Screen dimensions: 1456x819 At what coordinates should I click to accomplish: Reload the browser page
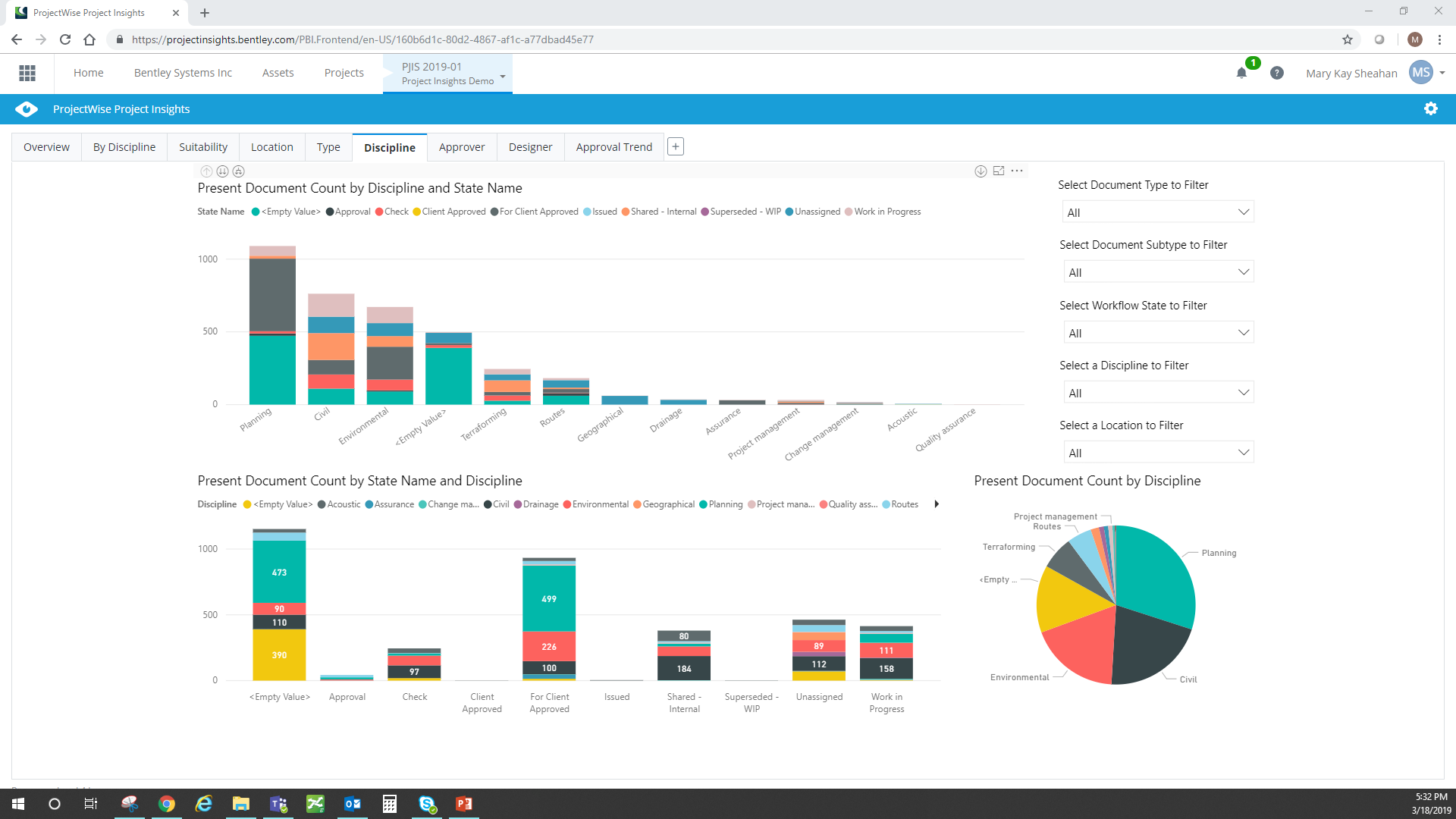65,39
